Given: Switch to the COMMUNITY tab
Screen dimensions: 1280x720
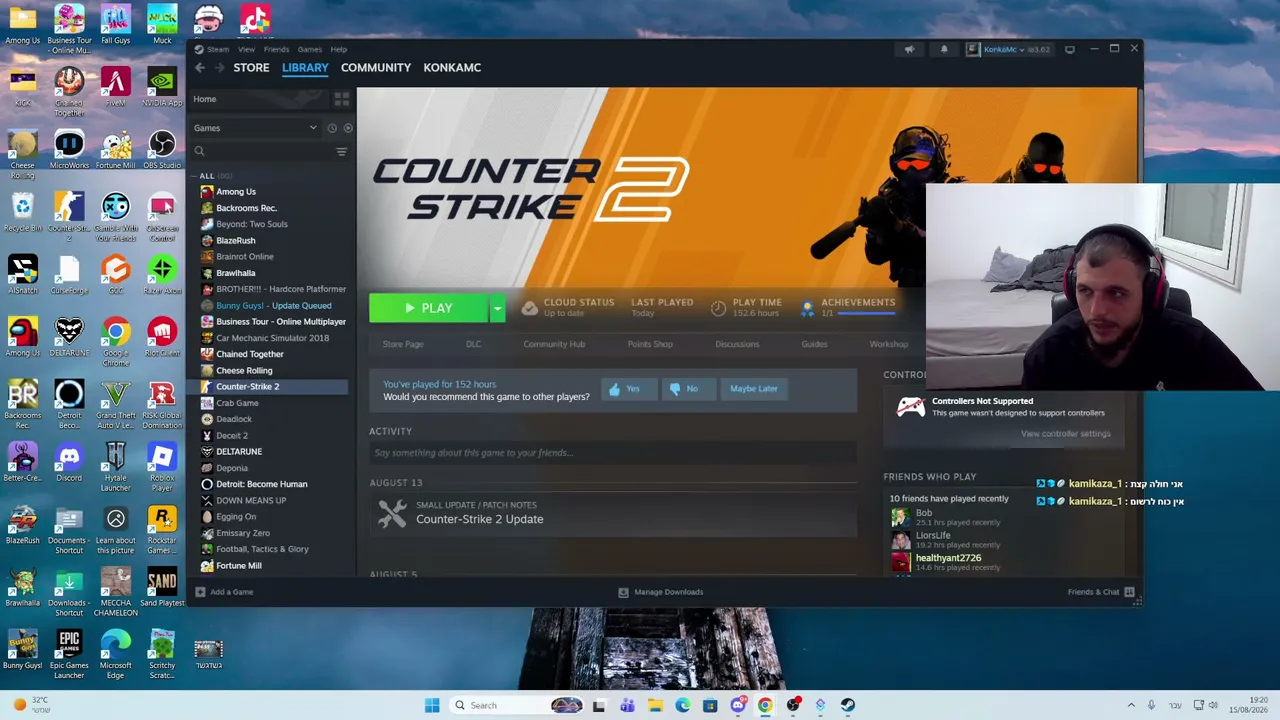Looking at the screenshot, I should click(x=376, y=68).
